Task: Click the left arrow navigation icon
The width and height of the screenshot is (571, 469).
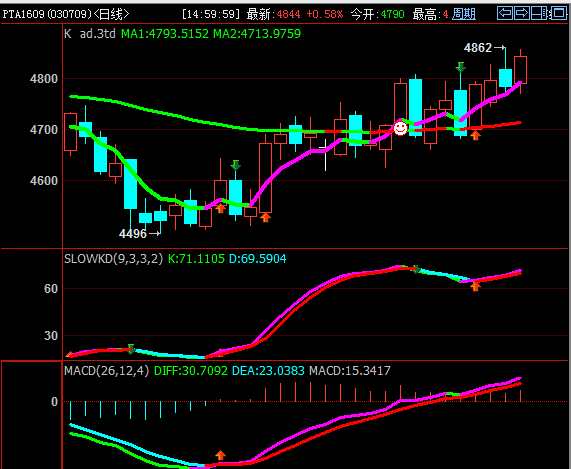Action: pyautogui.click(x=505, y=13)
